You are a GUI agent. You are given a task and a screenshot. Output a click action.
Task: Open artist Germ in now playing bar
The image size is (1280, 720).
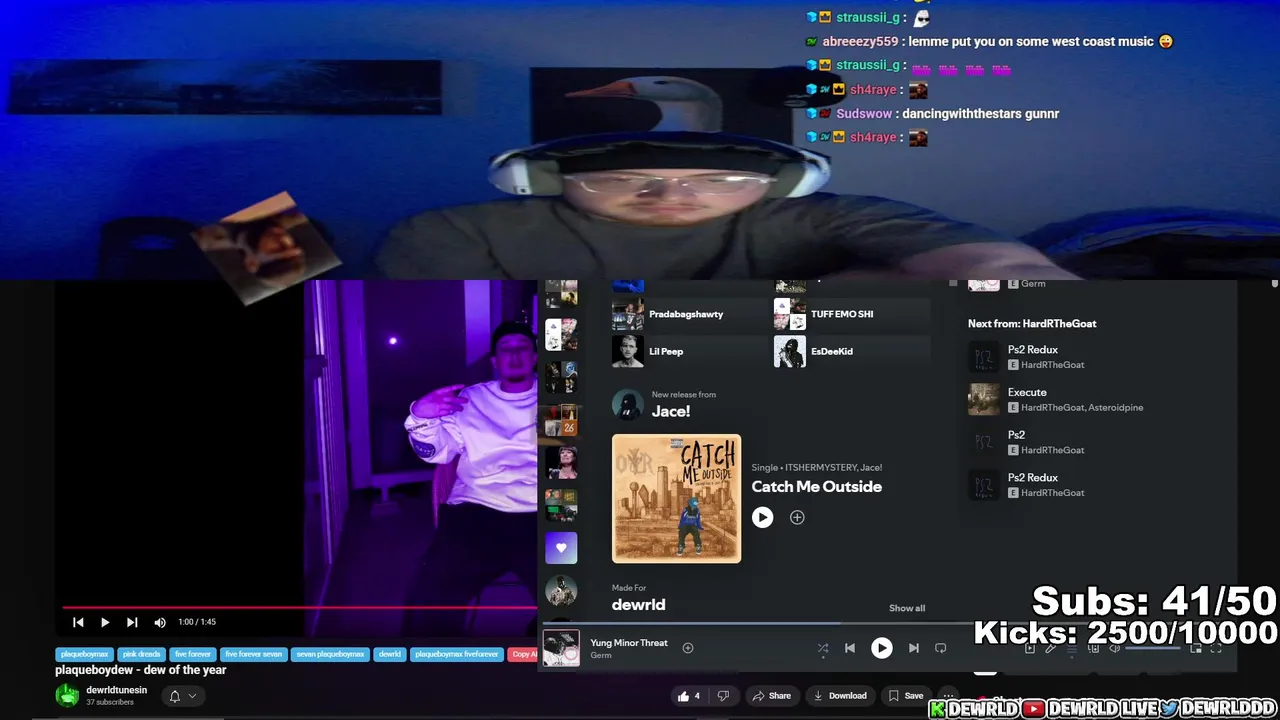click(x=600, y=656)
